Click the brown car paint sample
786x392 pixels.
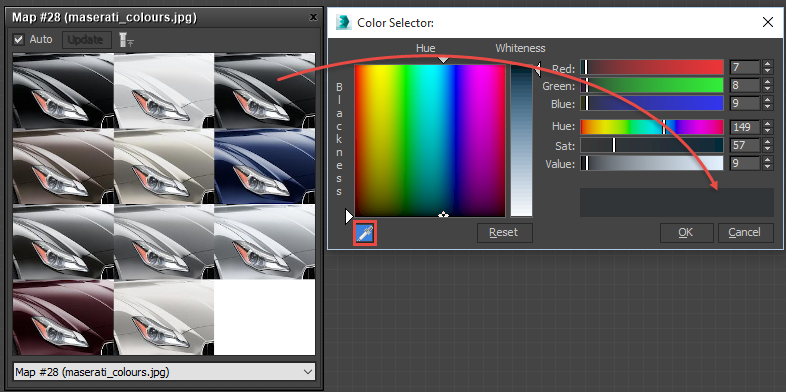tap(63, 166)
